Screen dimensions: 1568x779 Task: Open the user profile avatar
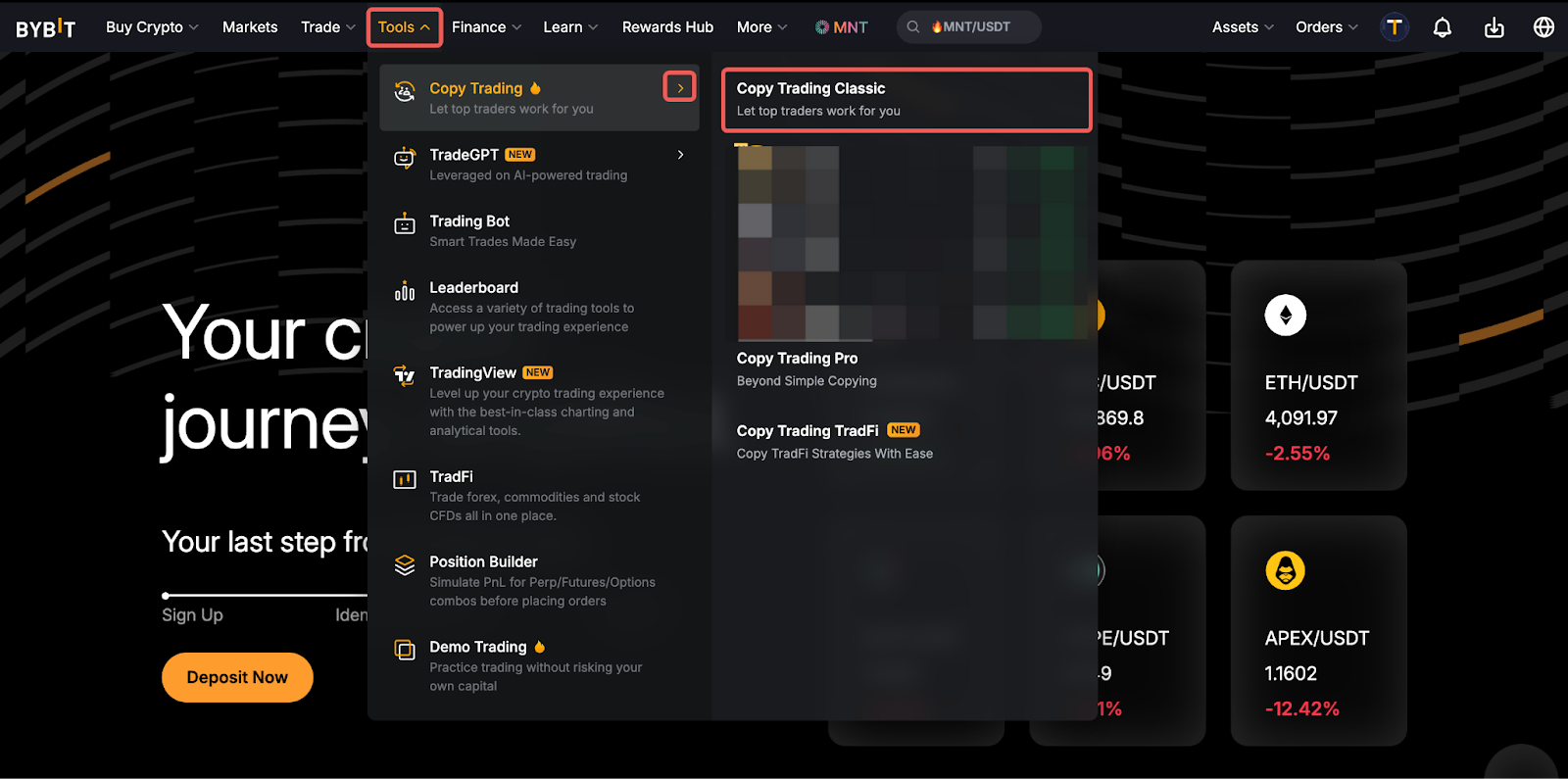coord(1394,27)
